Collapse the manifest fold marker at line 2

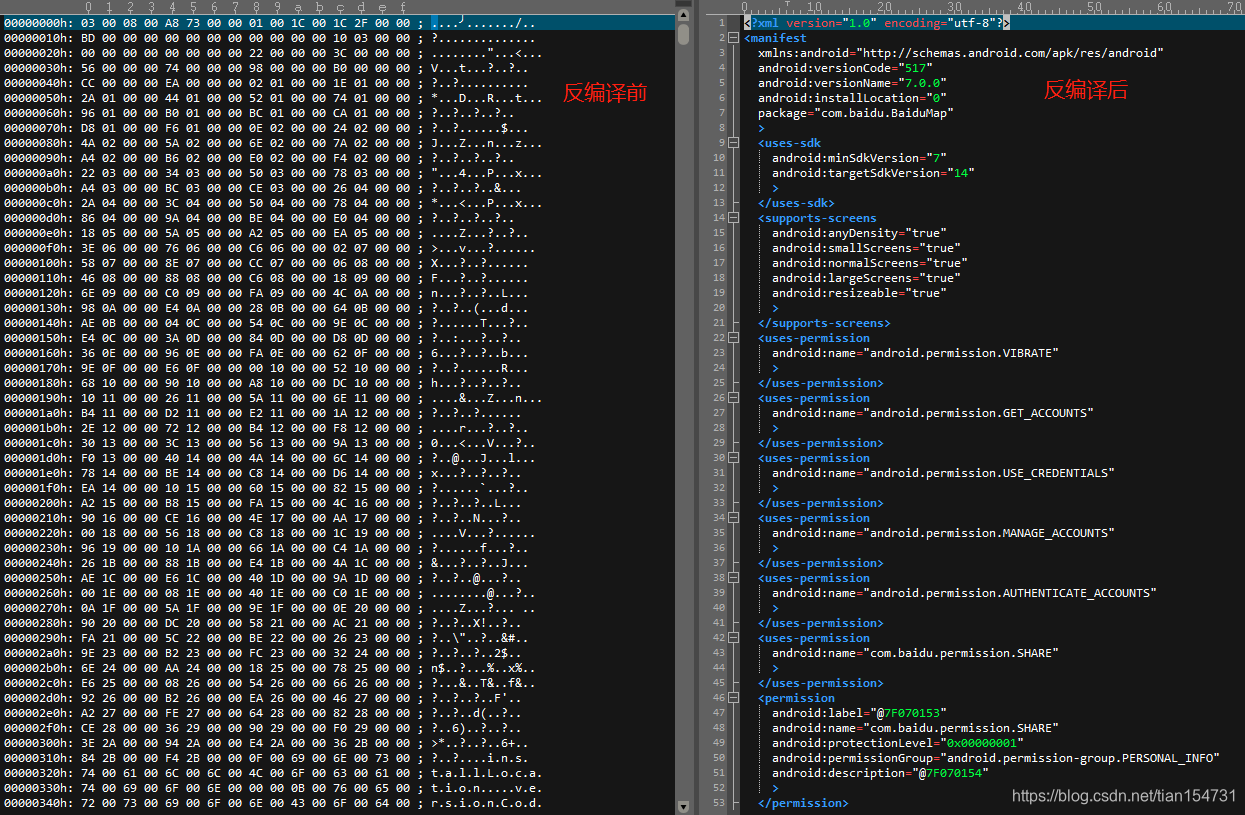click(x=735, y=38)
